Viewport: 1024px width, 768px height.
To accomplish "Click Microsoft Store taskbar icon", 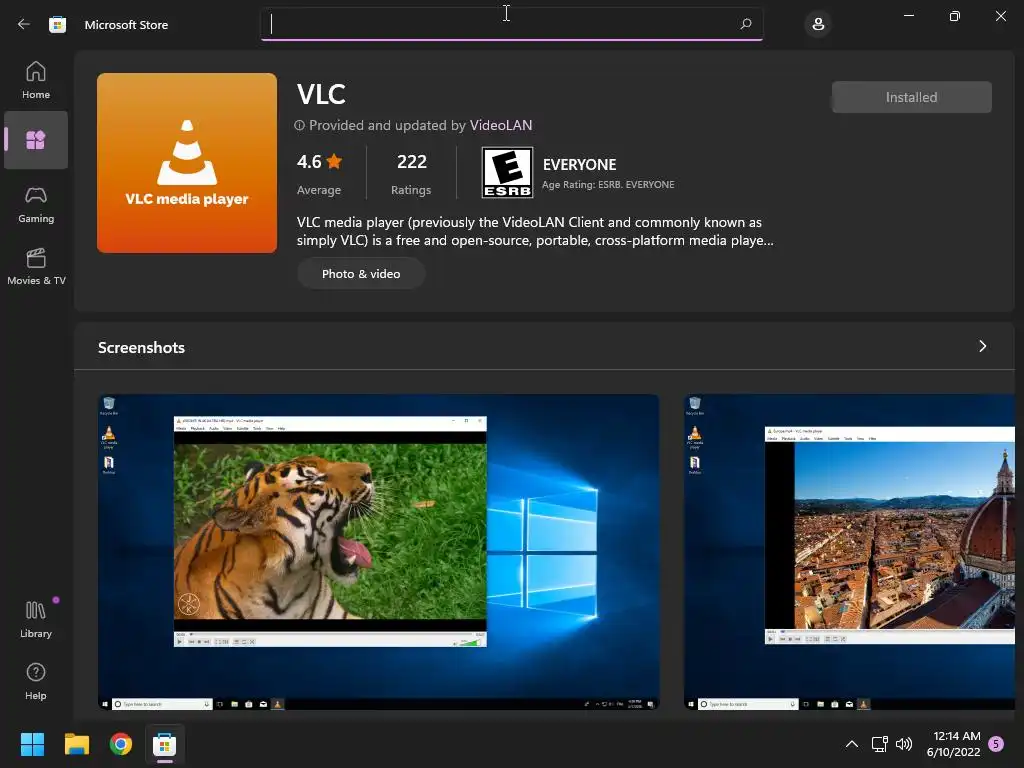I will tap(165, 744).
